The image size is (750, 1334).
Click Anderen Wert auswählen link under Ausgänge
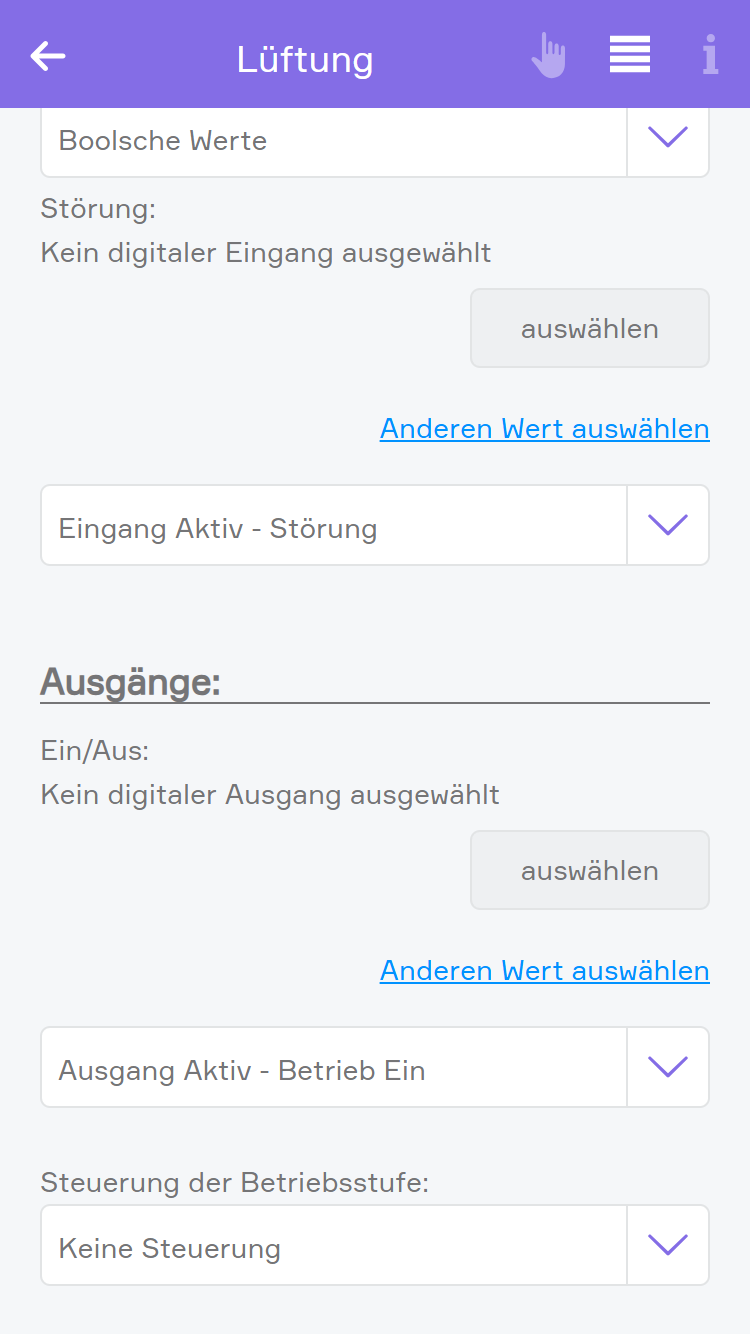544,971
